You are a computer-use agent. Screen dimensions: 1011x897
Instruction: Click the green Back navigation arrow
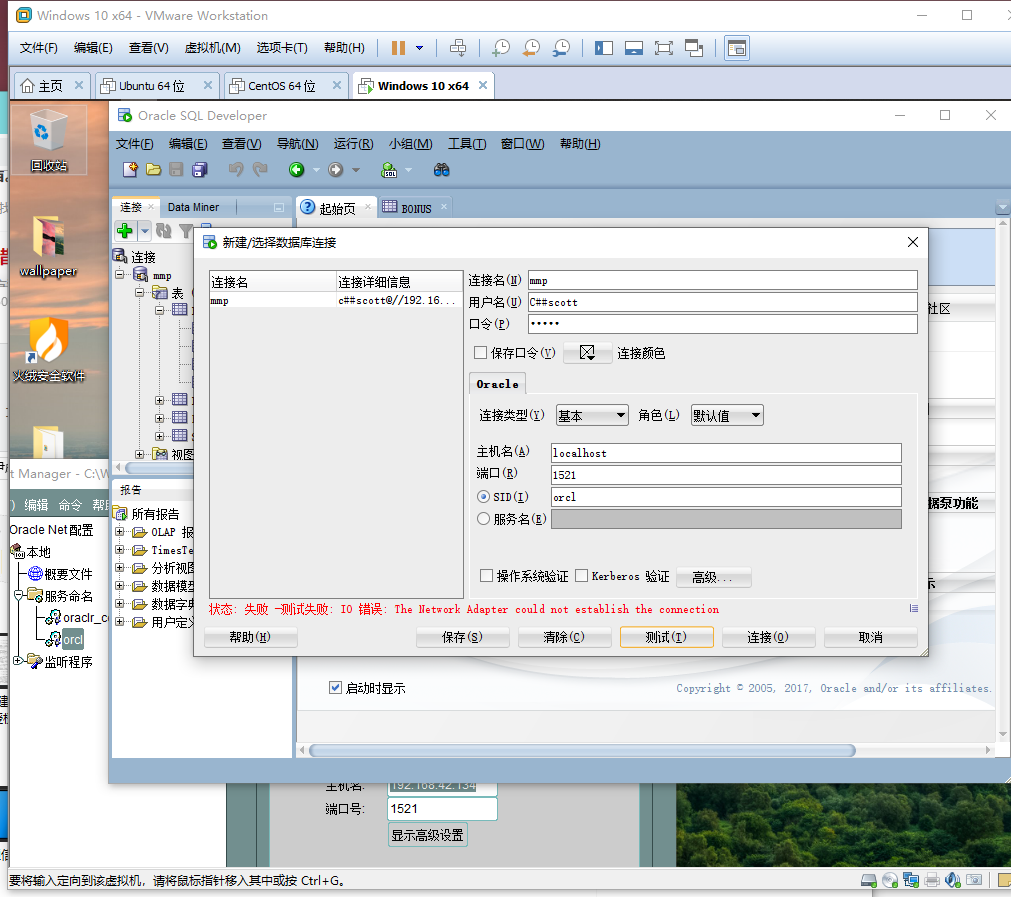pyautogui.click(x=297, y=169)
